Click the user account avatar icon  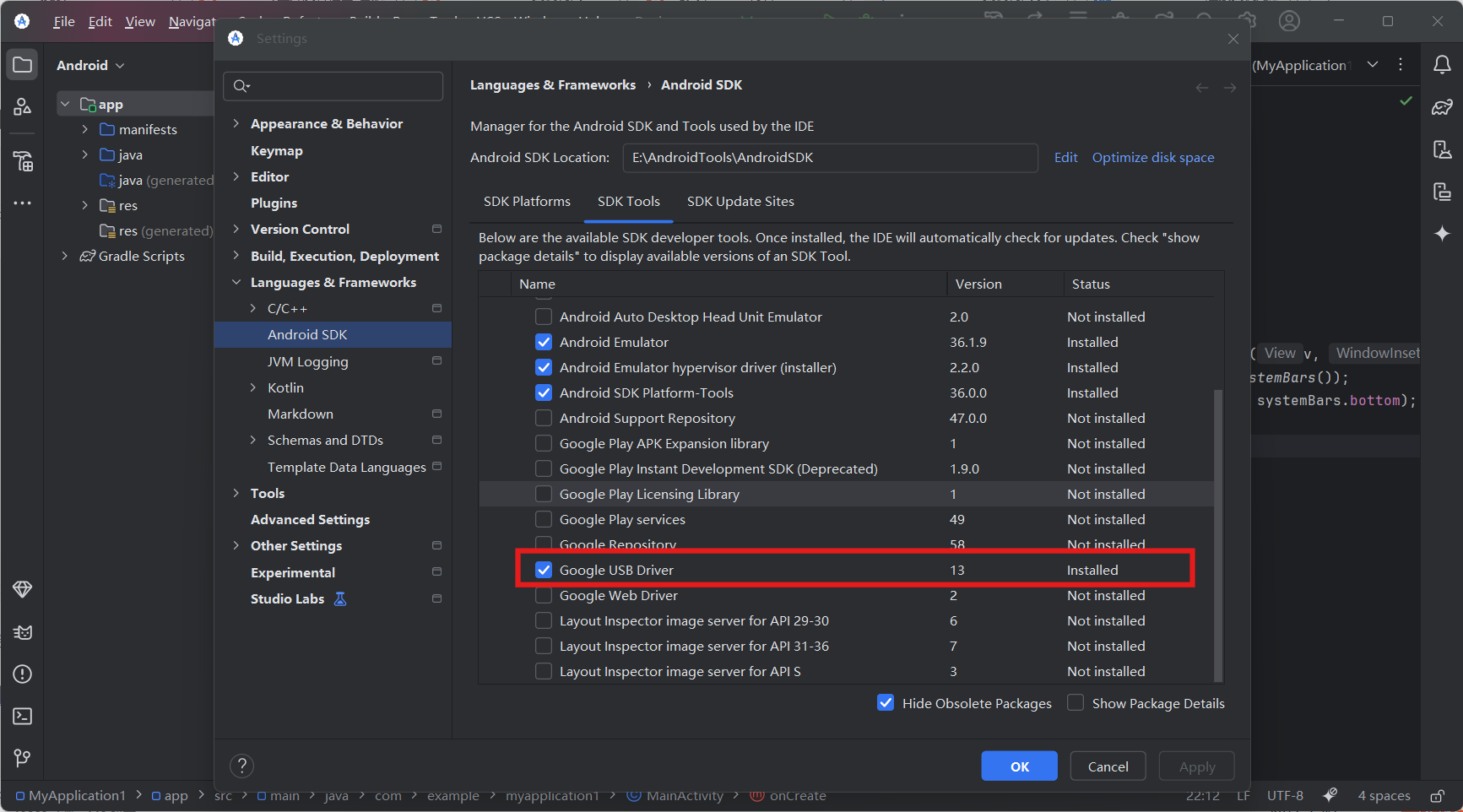pyautogui.click(x=1289, y=21)
